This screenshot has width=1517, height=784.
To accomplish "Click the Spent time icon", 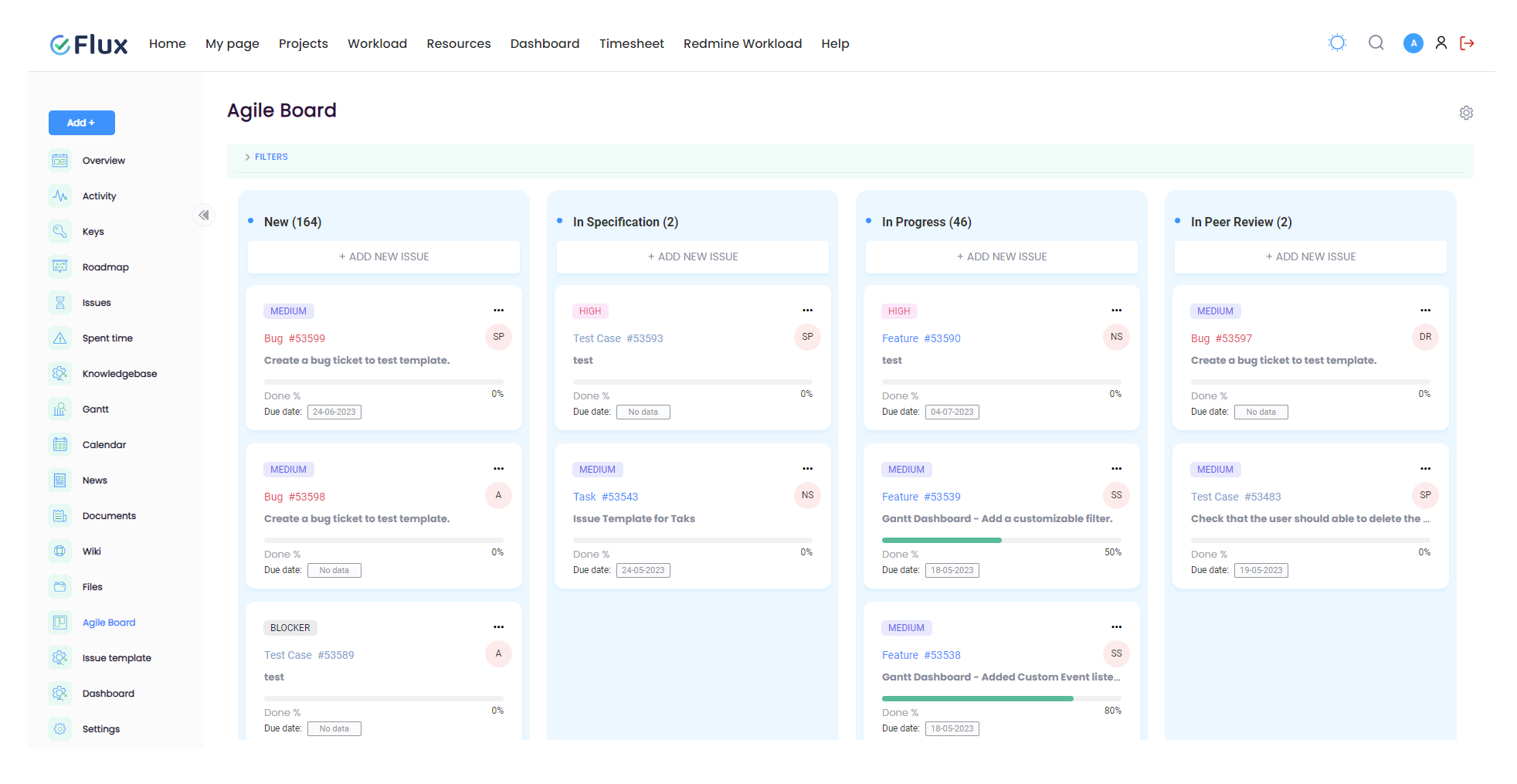I will coord(59,338).
